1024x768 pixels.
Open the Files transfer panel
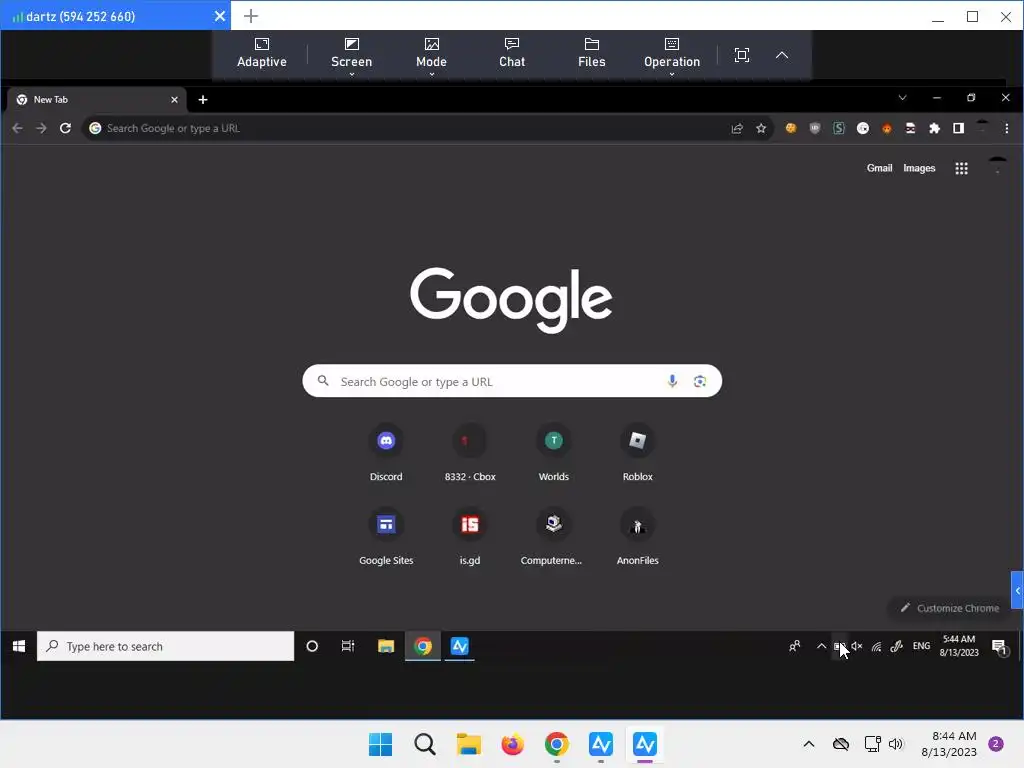pyautogui.click(x=591, y=54)
